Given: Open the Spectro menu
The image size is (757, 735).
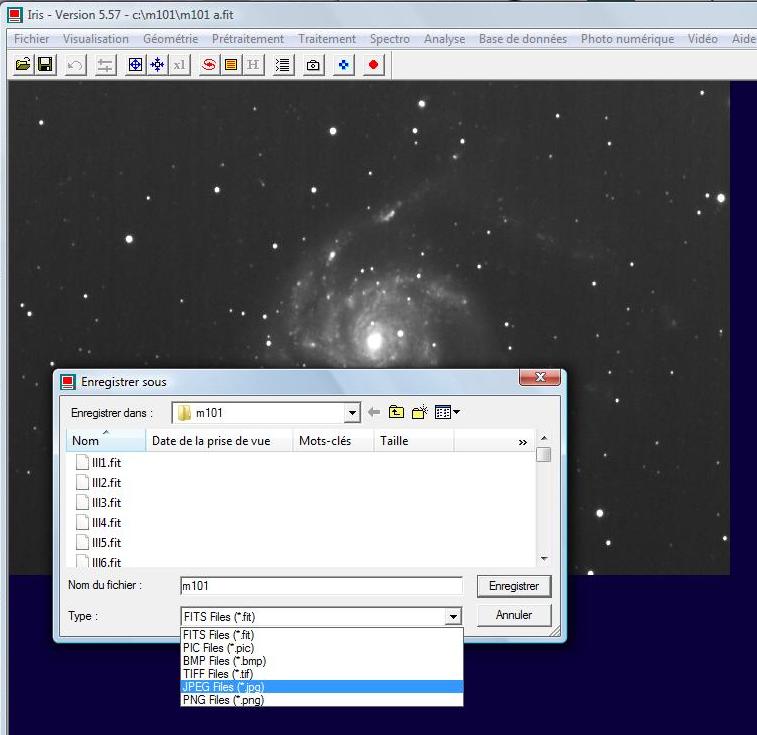Looking at the screenshot, I should 390,39.
